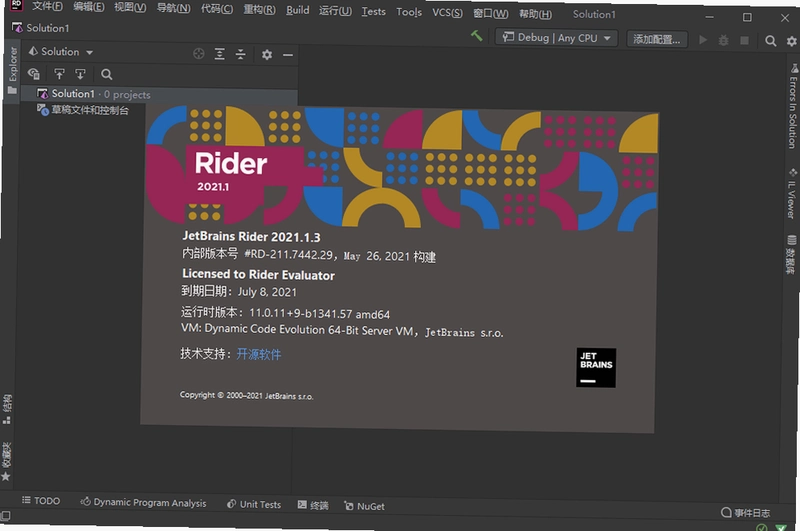Open the Debug | Any CPU configuration dropdown
800x531 pixels.
(x=556, y=38)
